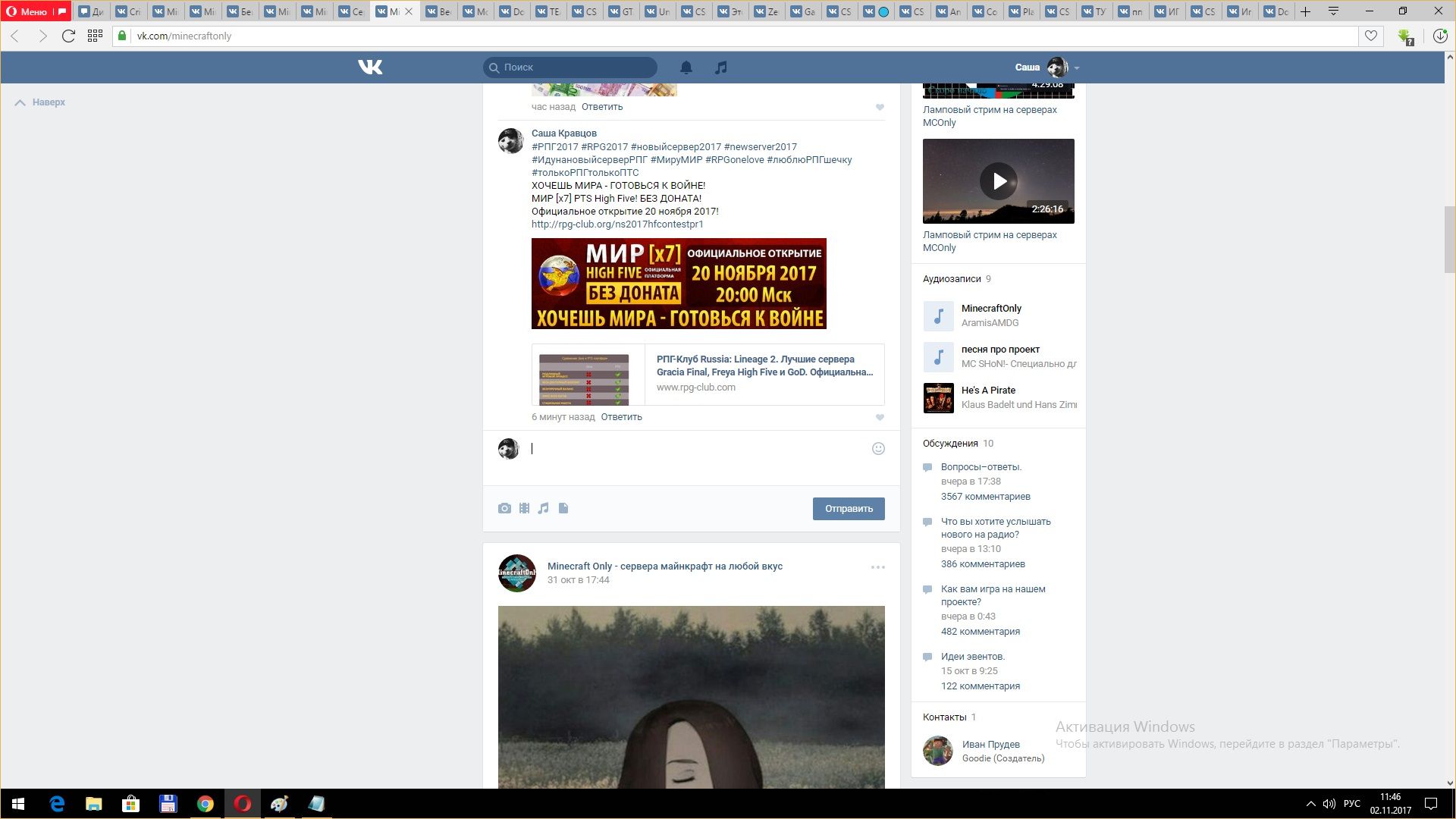Click the comment text input field
This screenshot has width=1456, height=819.
tap(698, 449)
